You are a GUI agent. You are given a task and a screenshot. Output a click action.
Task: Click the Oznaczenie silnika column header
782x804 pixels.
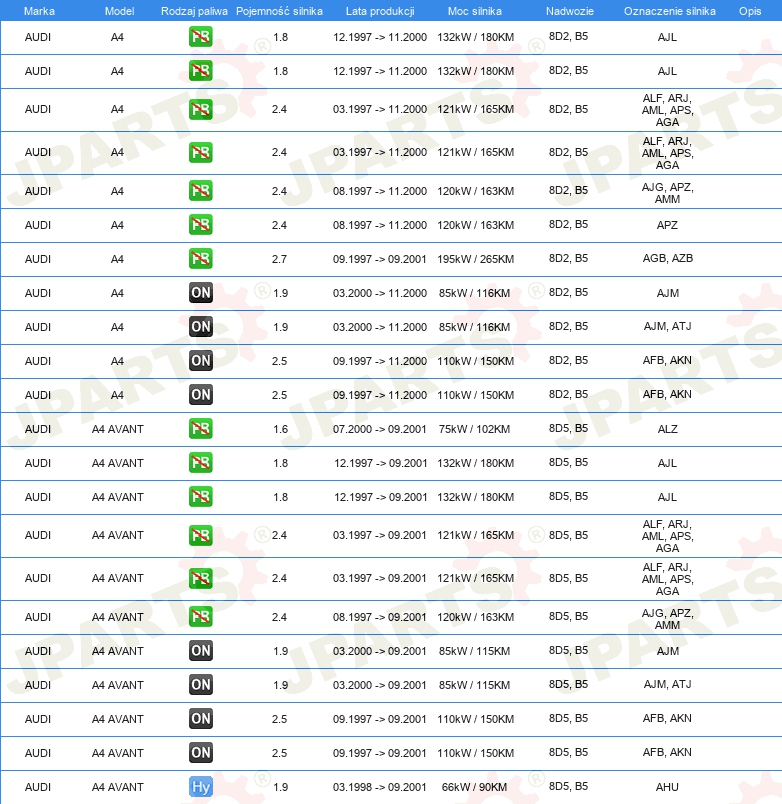tap(669, 10)
